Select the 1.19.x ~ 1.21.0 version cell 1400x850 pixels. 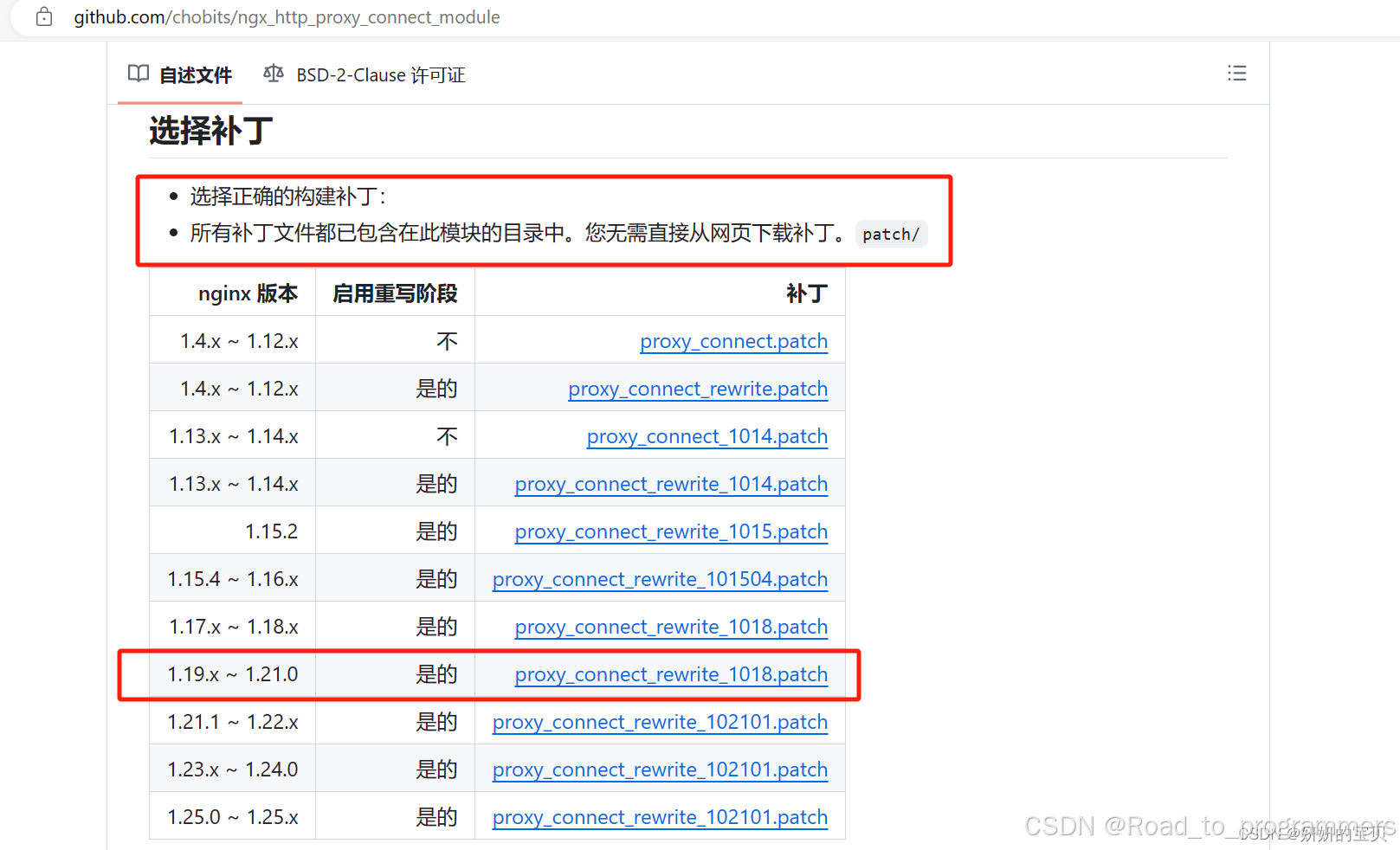click(233, 674)
